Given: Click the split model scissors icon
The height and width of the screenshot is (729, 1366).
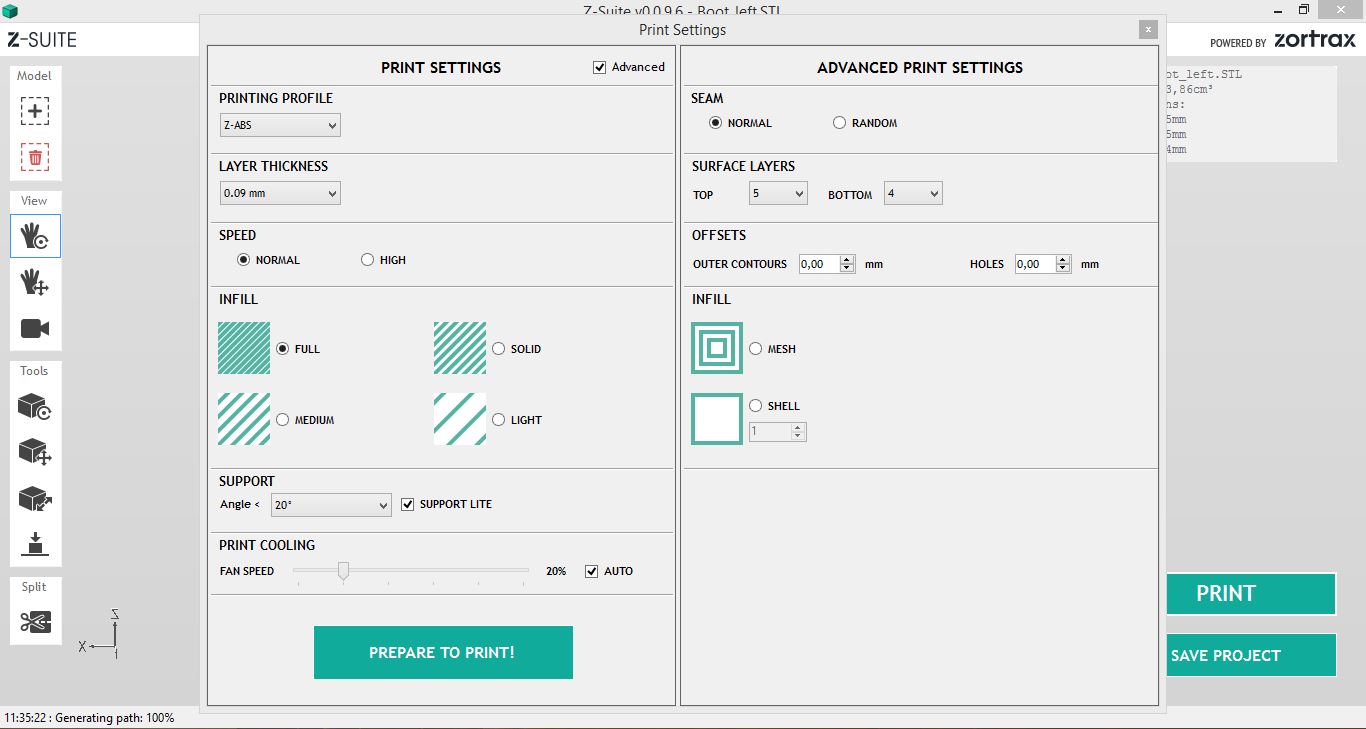Looking at the screenshot, I should [35, 622].
